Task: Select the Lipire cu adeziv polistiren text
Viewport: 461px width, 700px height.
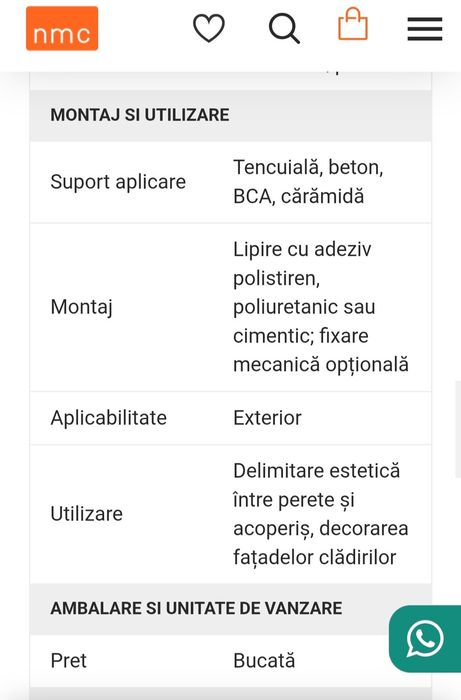Action: [x=302, y=264]
